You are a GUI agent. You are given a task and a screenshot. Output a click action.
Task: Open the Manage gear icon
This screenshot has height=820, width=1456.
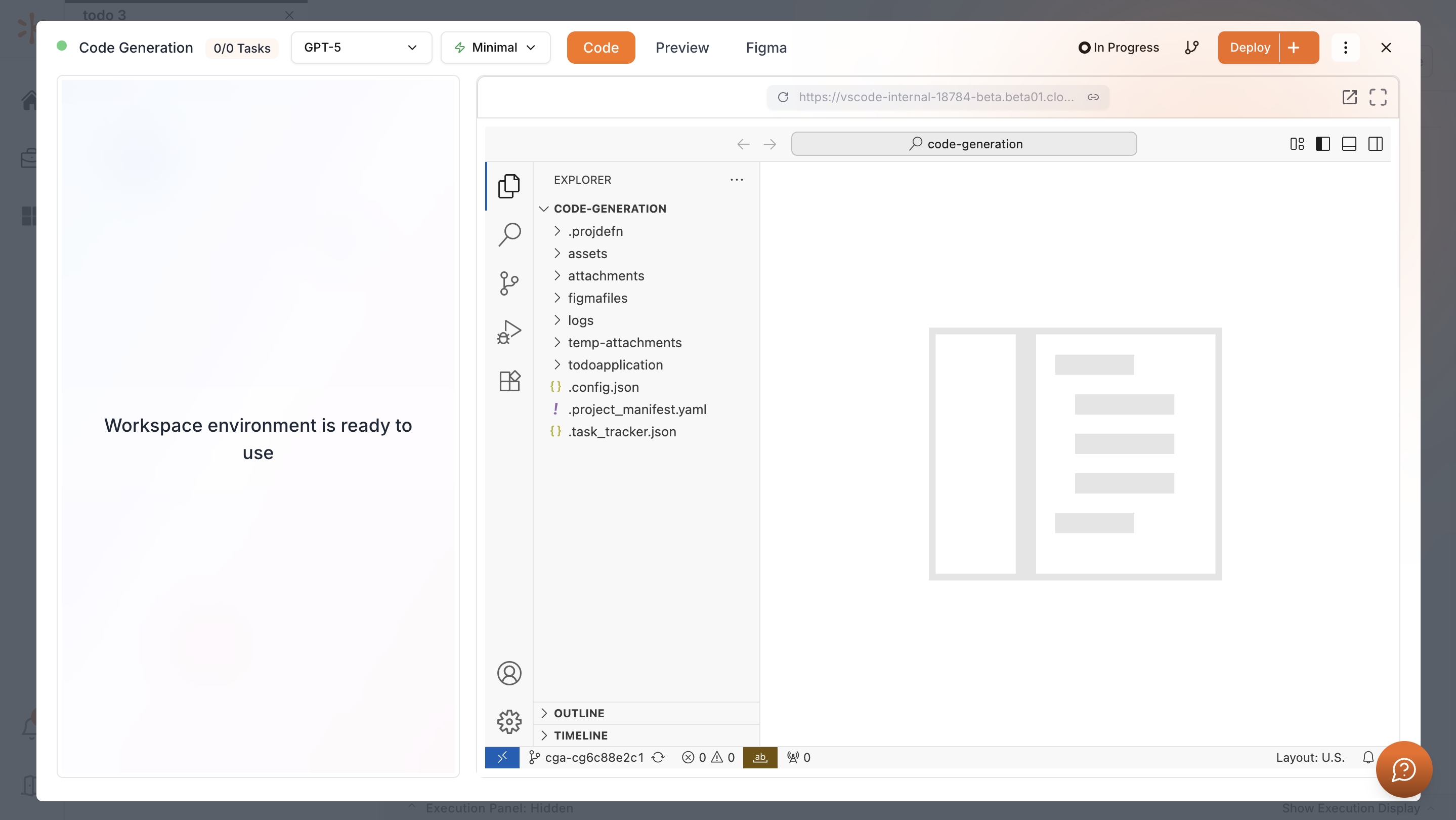coord(509,722)
